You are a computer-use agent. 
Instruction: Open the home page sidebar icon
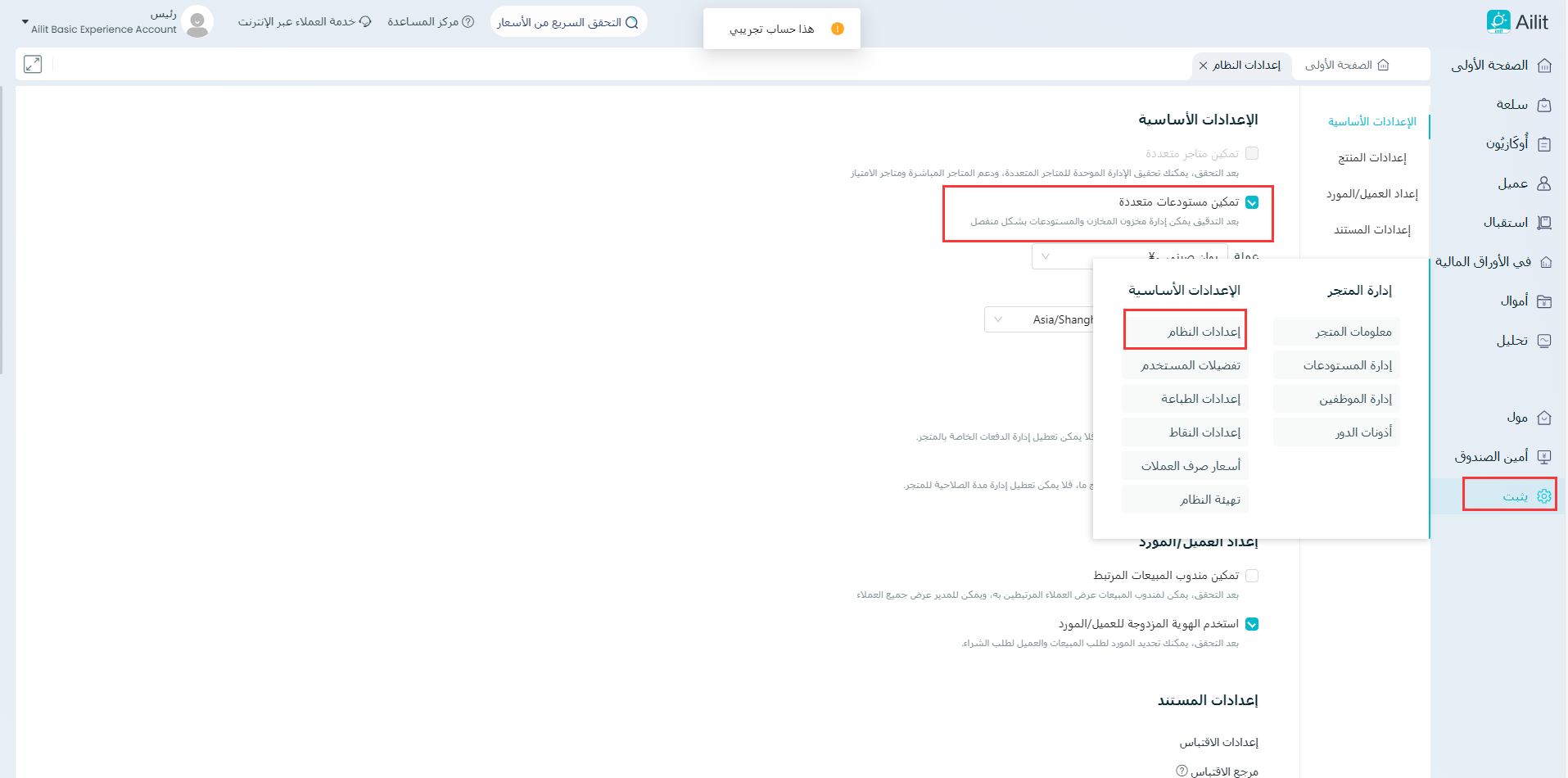(x=1544, y=66)
